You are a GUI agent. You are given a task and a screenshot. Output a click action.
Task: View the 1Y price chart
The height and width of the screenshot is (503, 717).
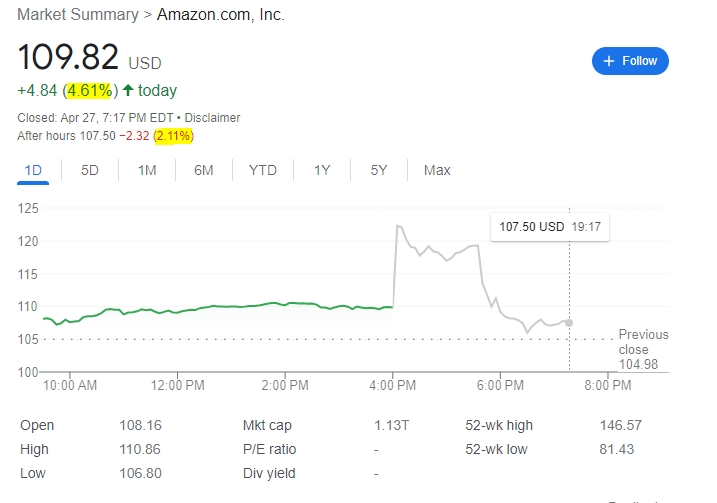coord(322,170)
